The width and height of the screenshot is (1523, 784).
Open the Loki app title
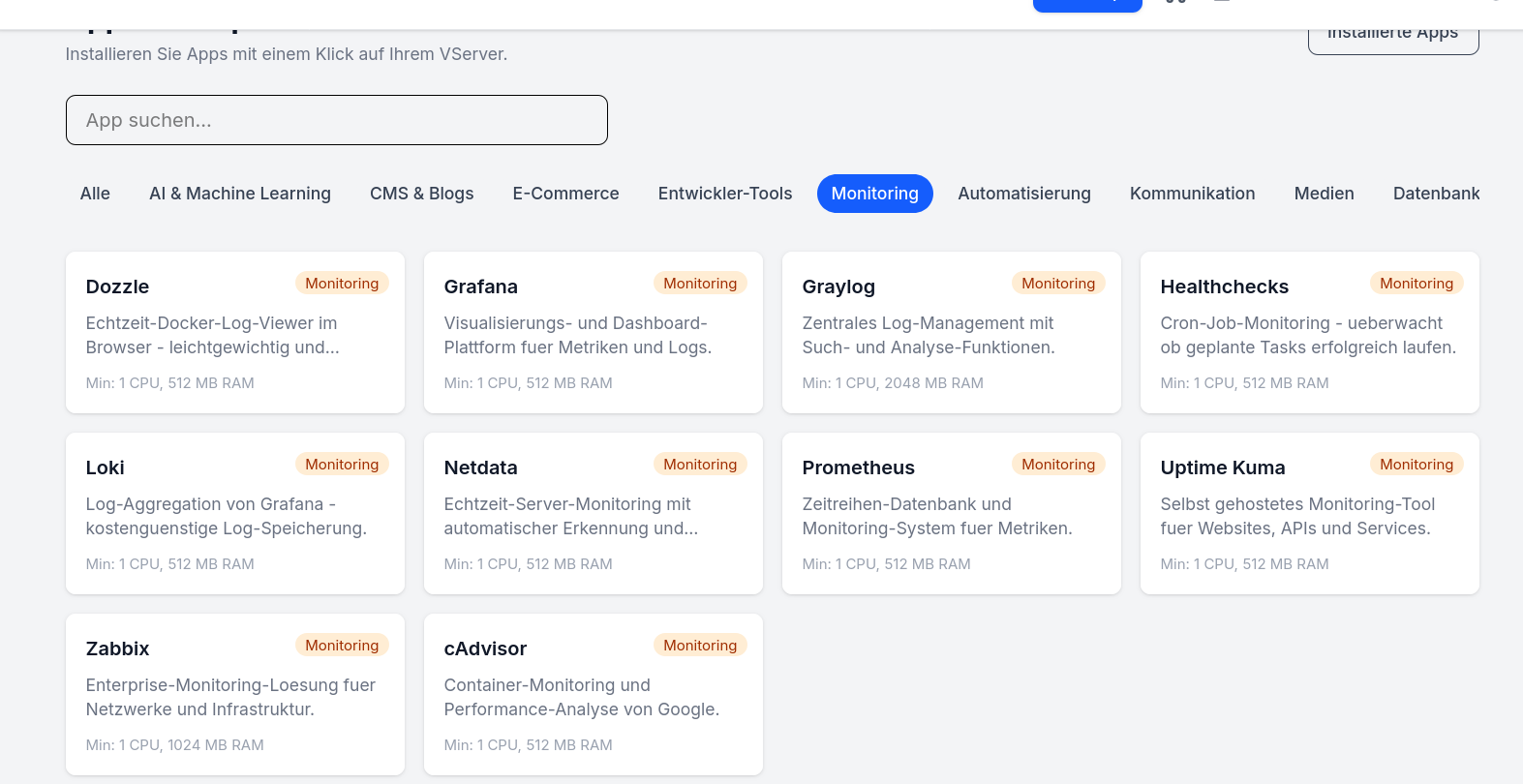pyautogui.click(x=106, y=467)
